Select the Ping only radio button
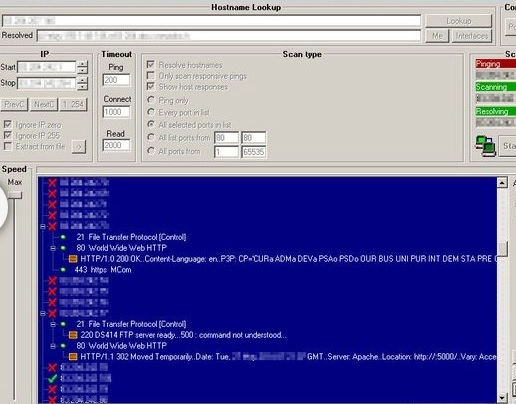The image size is (516, 404). (x=151, y=99)
